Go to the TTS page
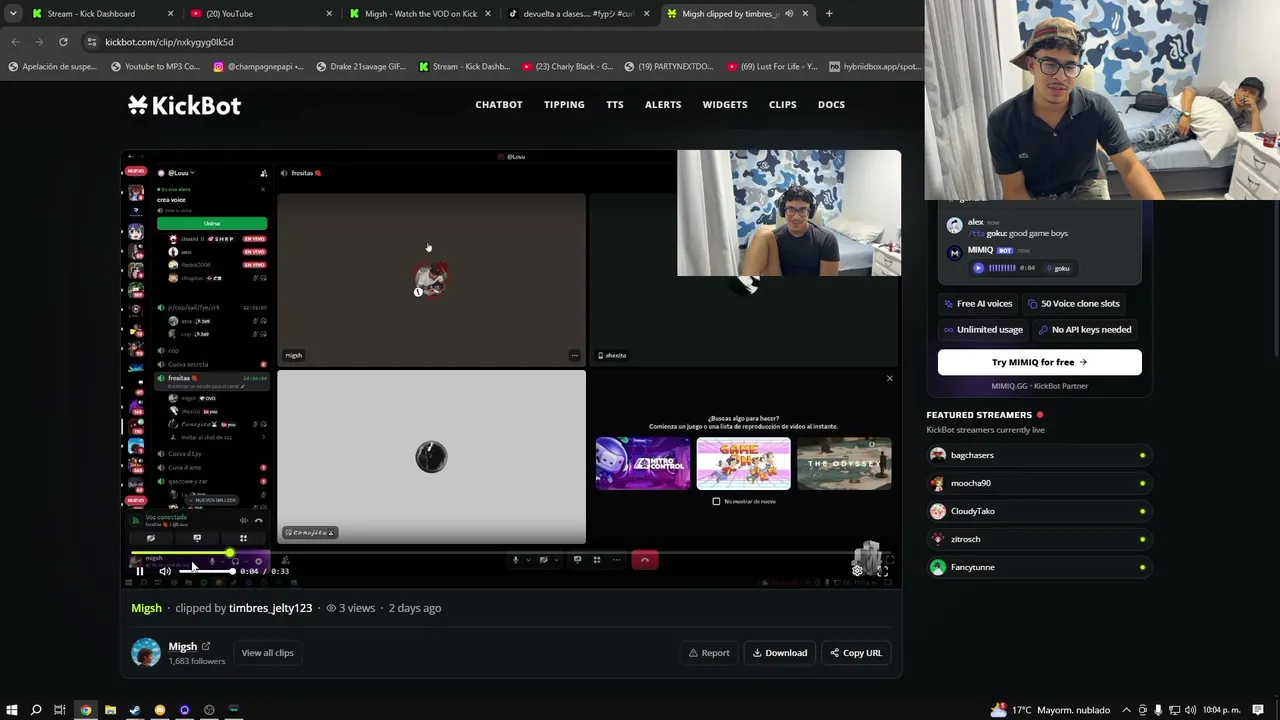 click(x=615, y=105)
